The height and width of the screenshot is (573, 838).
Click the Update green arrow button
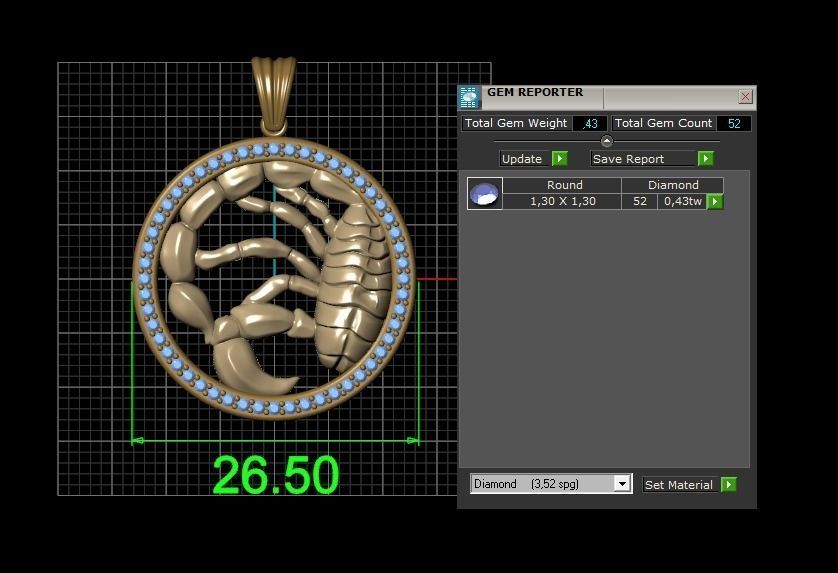tap(560, 159)
